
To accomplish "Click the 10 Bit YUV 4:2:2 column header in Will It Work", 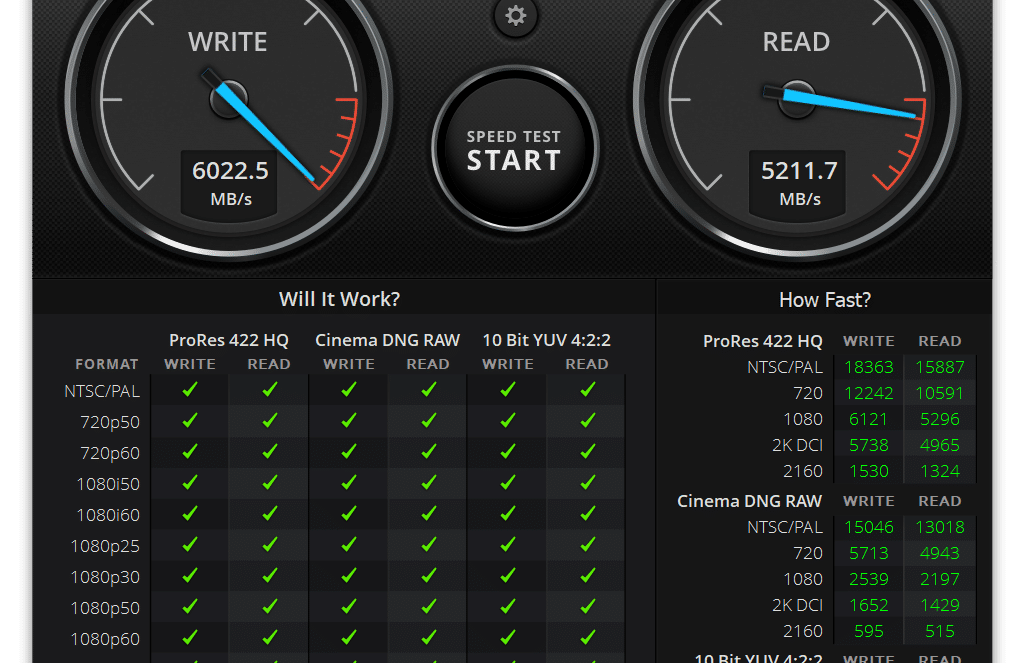I will [546, 340].
